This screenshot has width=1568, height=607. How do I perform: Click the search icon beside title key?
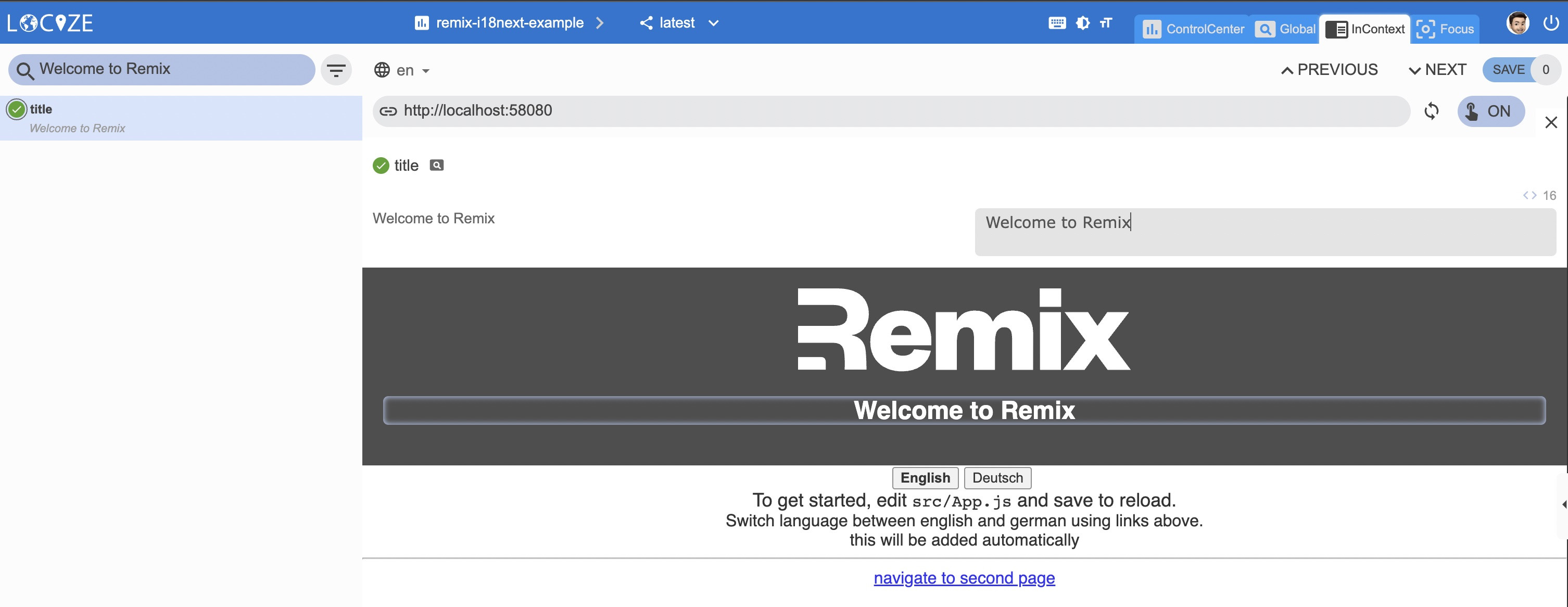coord(436,165)
